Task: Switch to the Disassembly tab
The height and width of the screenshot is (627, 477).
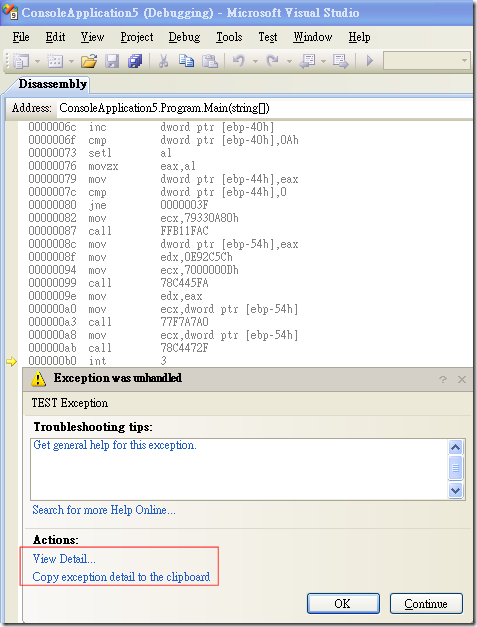Action: (x=53, y=84)
